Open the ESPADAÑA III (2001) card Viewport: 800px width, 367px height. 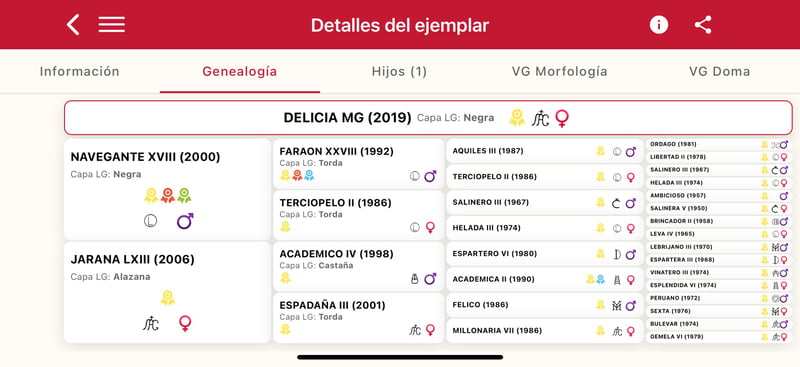pyautogui.click(x=359, y=317)
